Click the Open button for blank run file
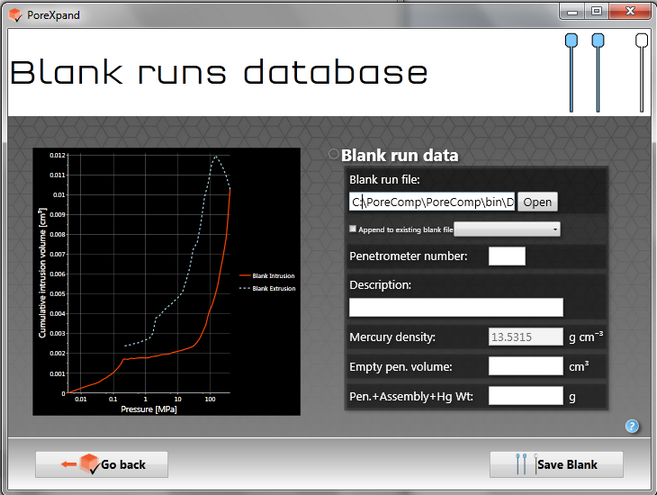This screenshot has width=657, height=495. tap(537, 202)
